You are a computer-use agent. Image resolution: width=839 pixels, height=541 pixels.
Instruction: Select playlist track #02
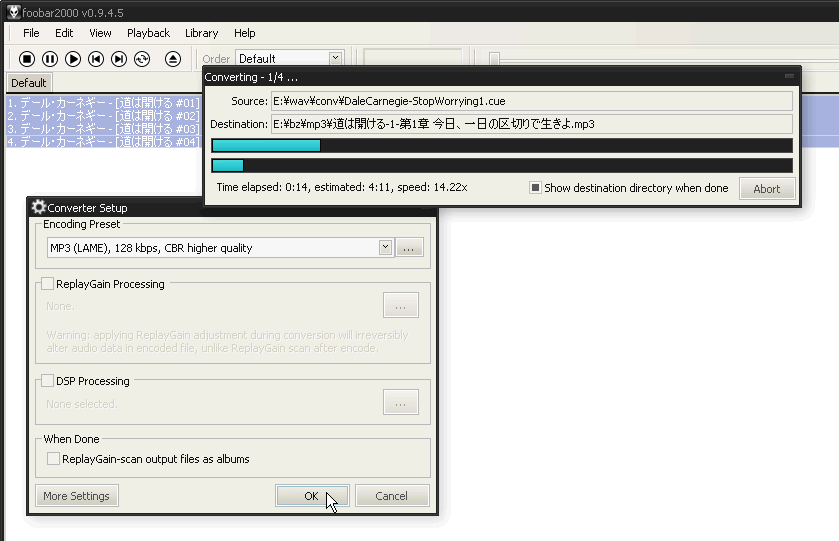103,115
